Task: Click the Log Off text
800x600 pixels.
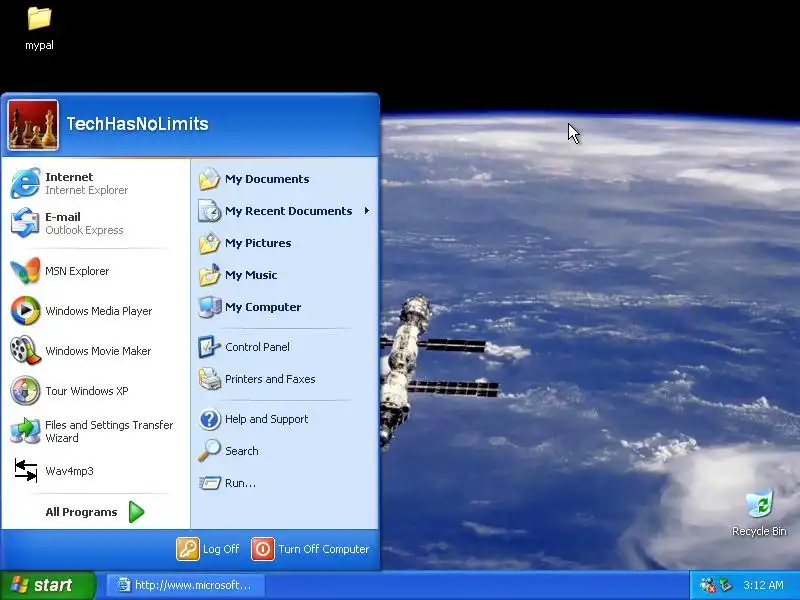Action: [221, 549]
